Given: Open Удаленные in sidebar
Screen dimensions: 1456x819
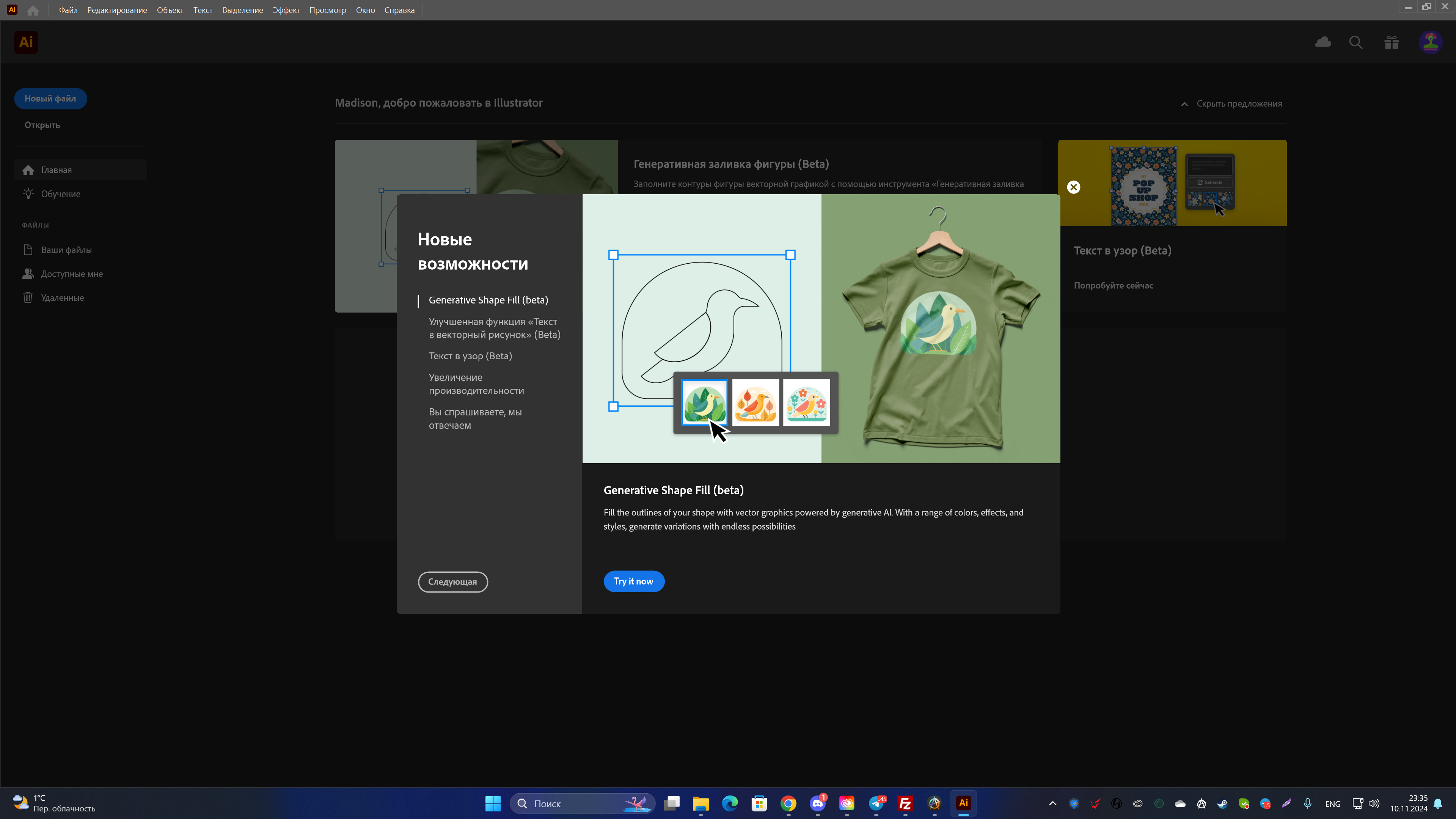Looking at the screenshot, I should click(80, 298).
